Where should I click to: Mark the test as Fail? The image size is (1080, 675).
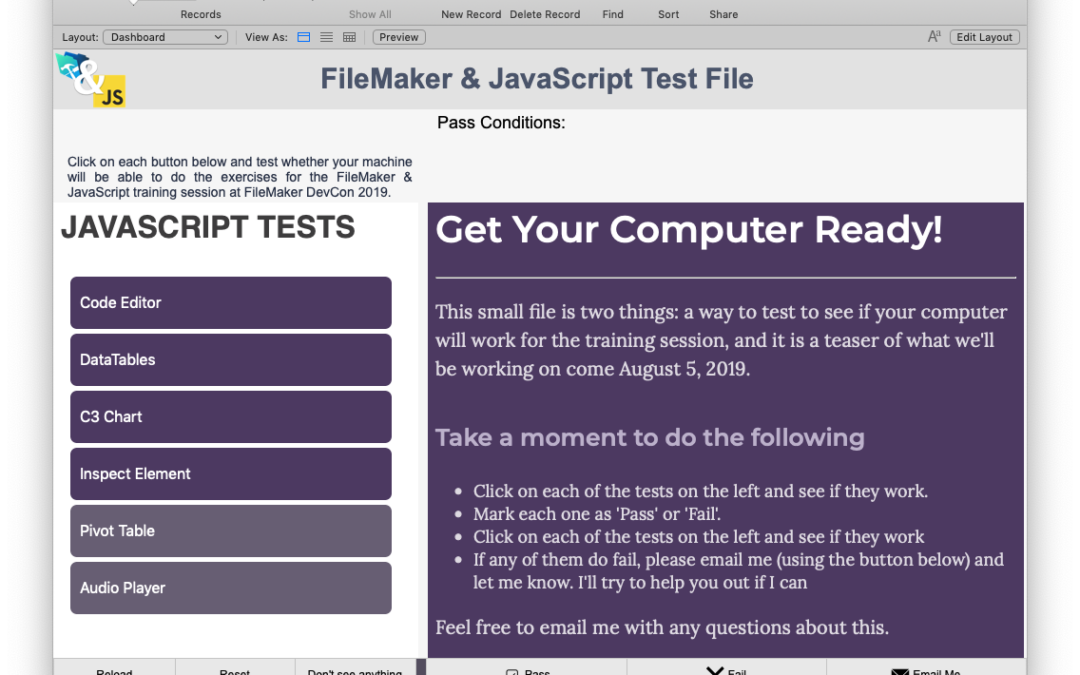pyautogui.click(x=727, y=669)
